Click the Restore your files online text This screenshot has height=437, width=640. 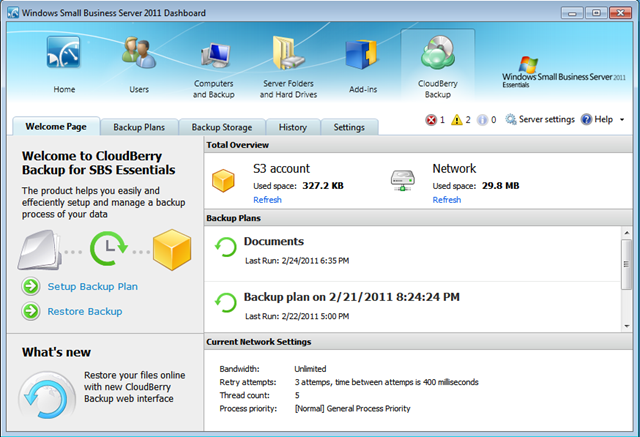tap(135, 387)
